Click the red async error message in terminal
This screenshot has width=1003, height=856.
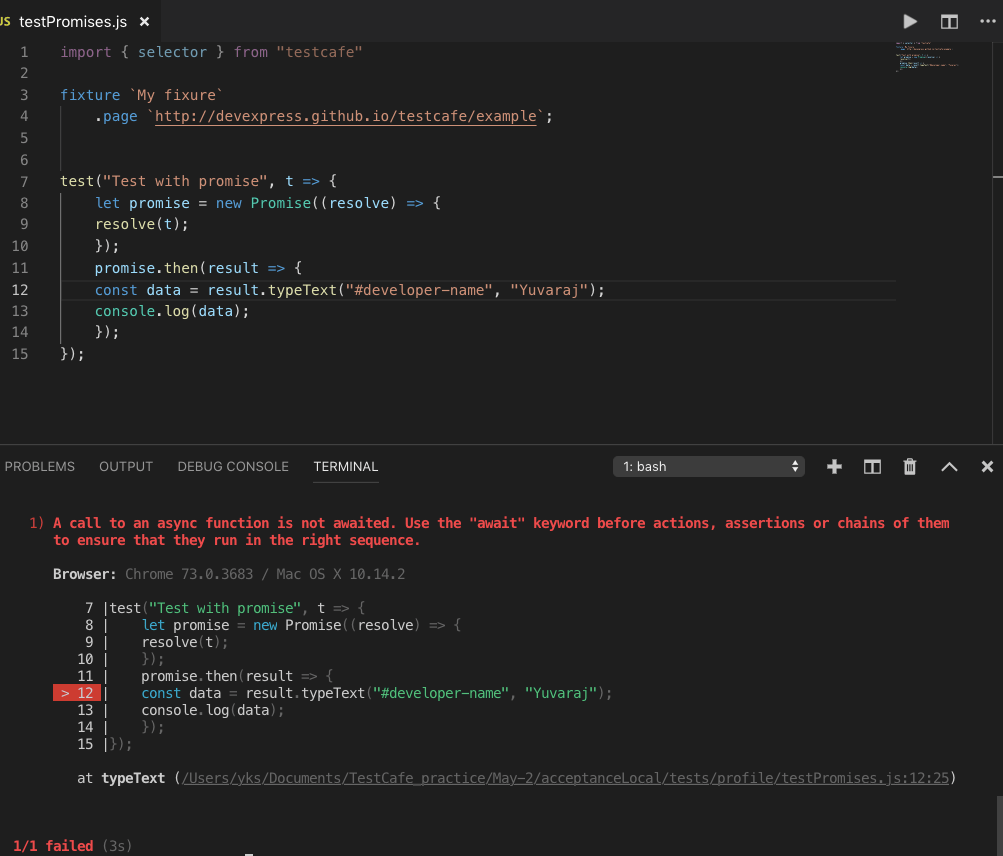(501, 532)
